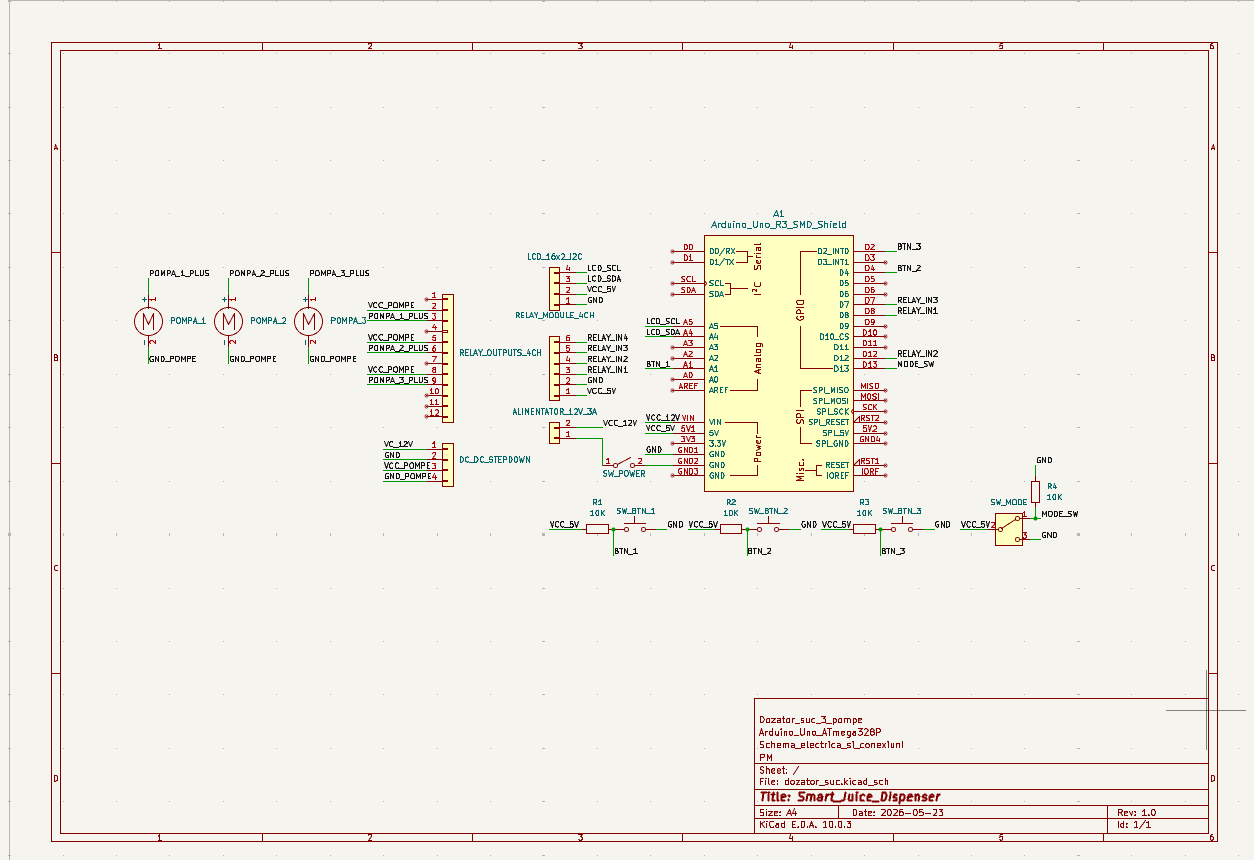Click the Schema_electrica_si_conexiuni comment line
This screenshot has height=860, width=1254.
click(x=831, y=745)
